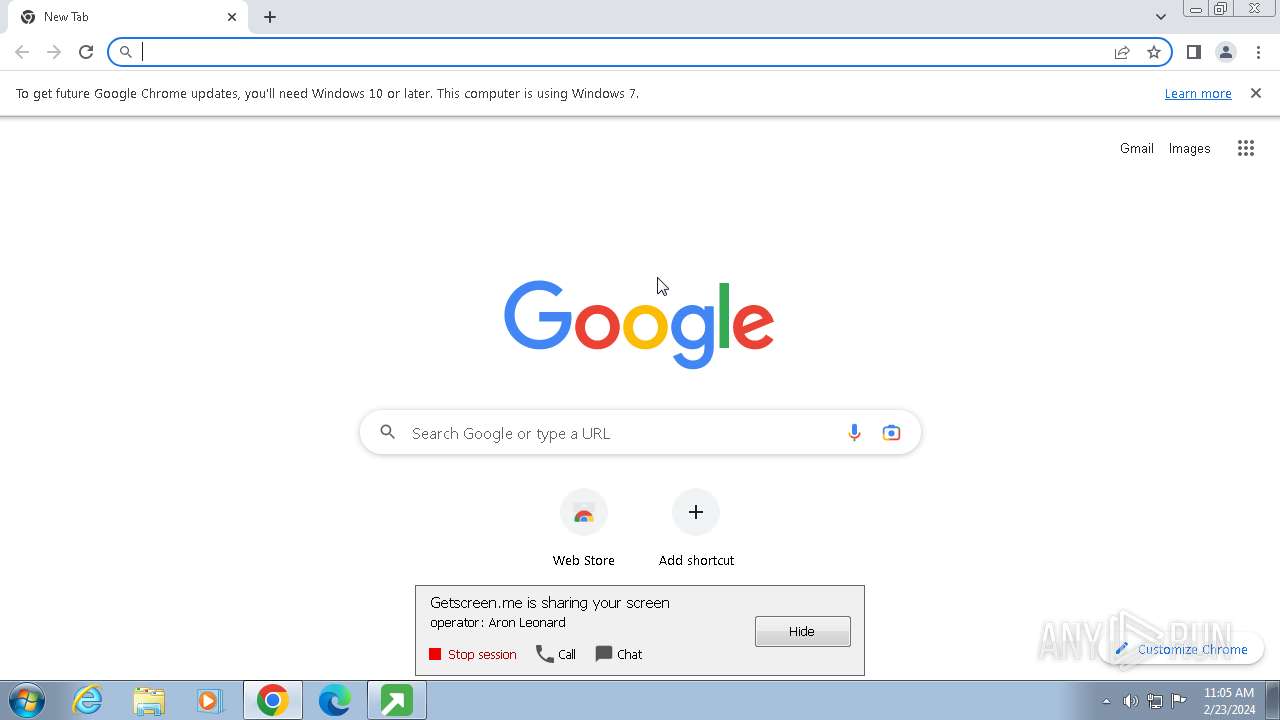Open the volume speaker tray icon
The height and width of the screenshot is (720, 1280).
[1130, 701]
